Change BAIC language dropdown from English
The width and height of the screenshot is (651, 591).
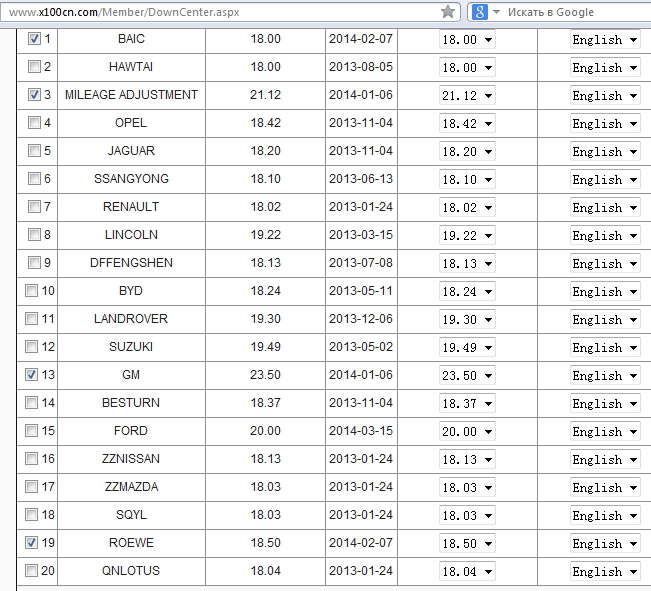[x=605, y=40]
